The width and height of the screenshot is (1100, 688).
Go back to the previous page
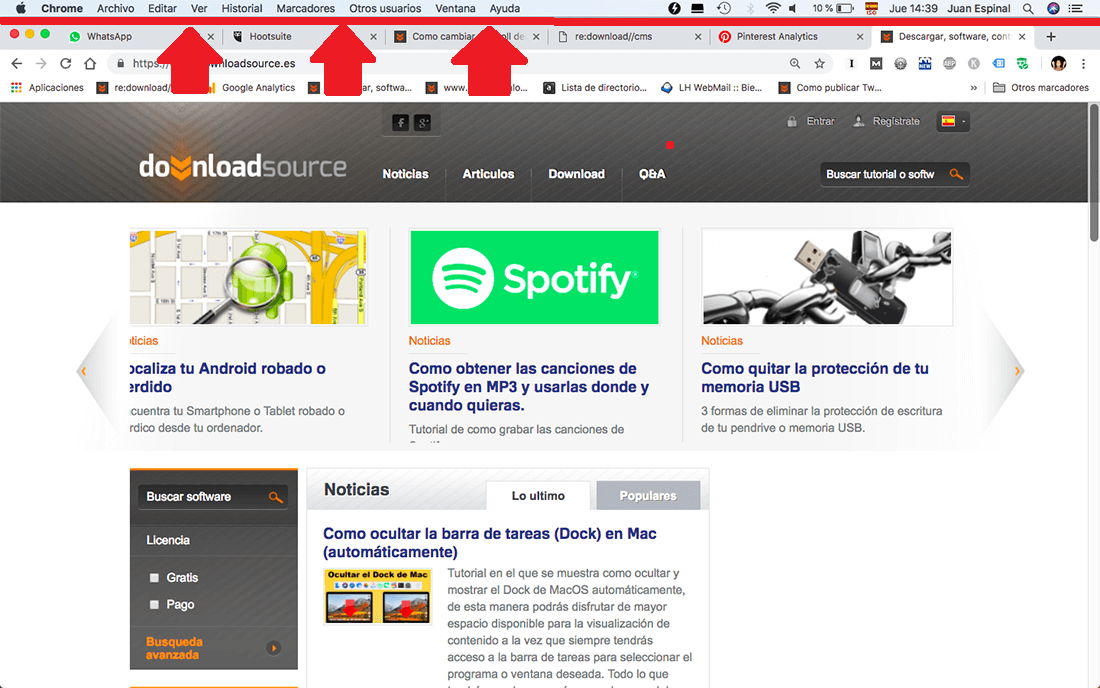(x=17, y=63)
